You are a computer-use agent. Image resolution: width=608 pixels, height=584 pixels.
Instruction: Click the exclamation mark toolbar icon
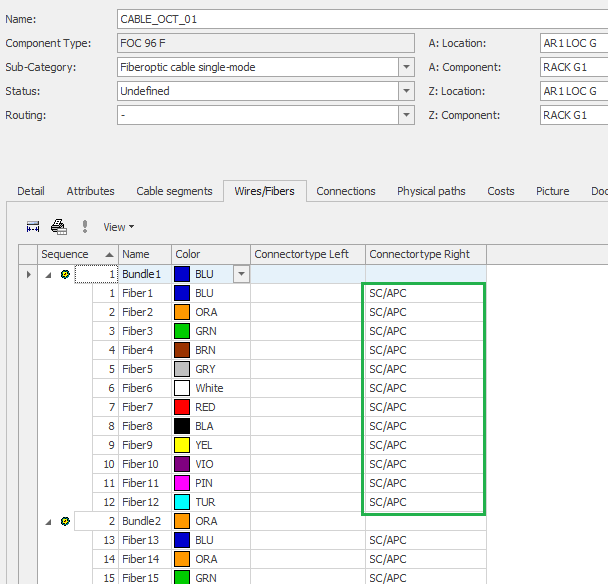click(85, 226)
